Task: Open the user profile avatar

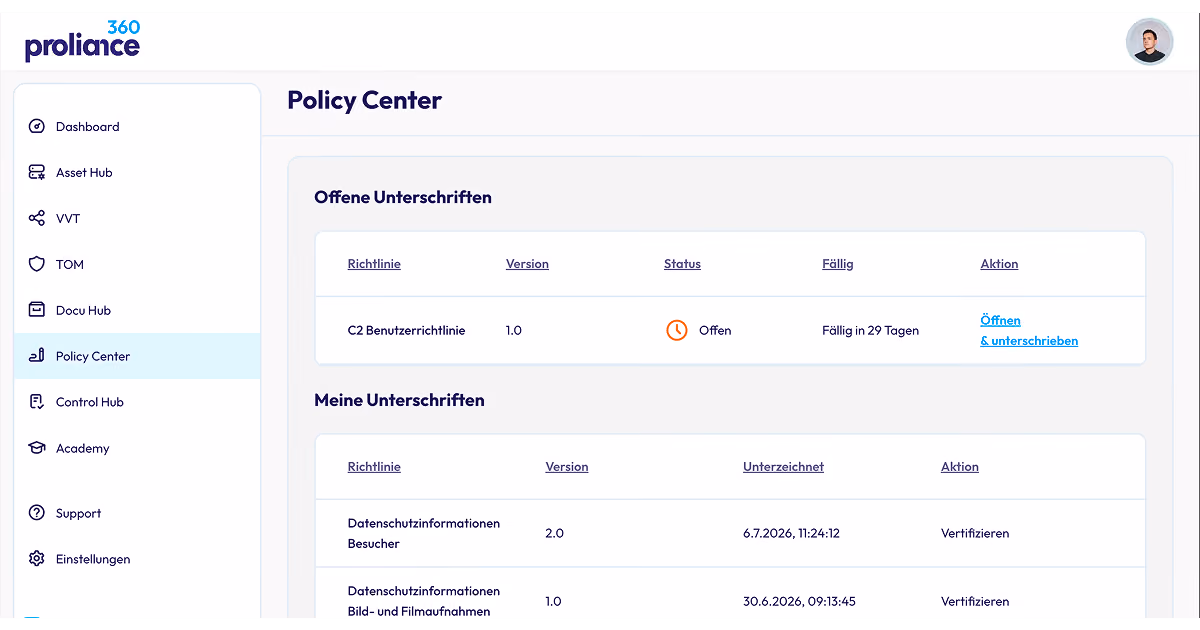Action: tap(1149, 42)
